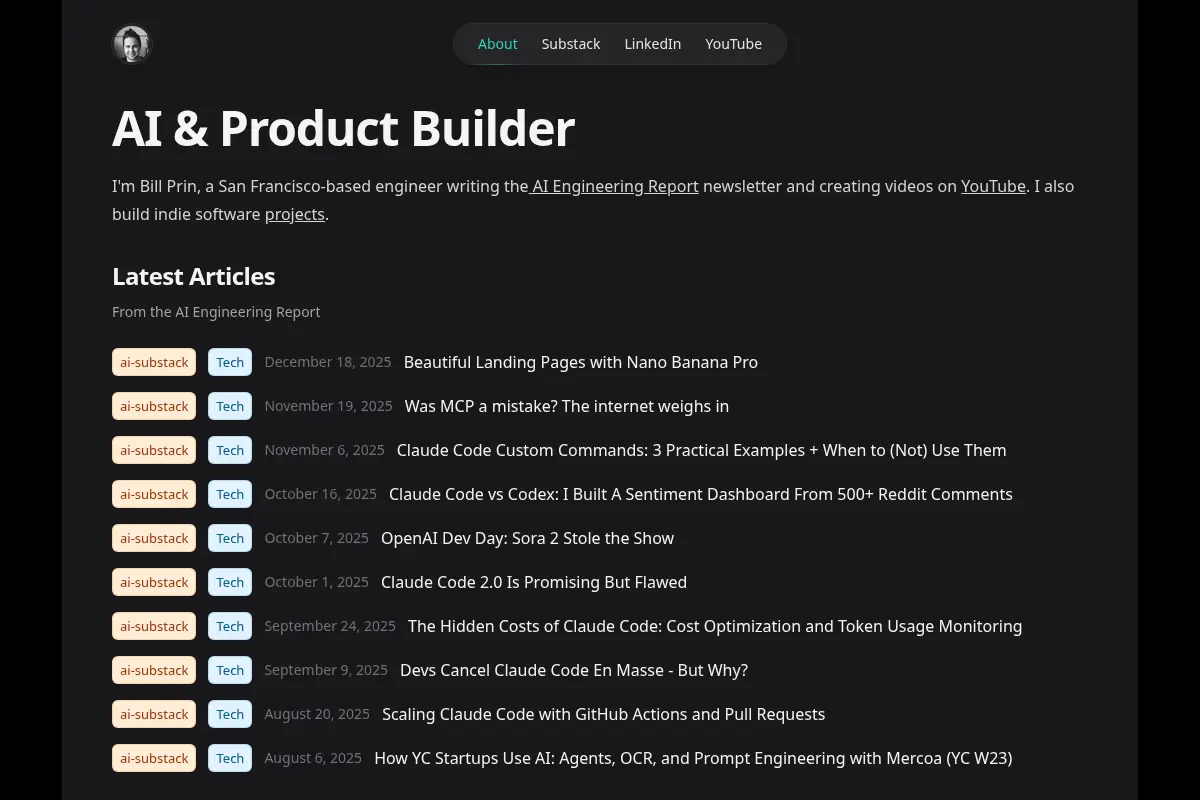The height and width of the screenshot is (800, 1200).
Task: Click the date November 6, 2025
Action: click(x=324, y=450)
